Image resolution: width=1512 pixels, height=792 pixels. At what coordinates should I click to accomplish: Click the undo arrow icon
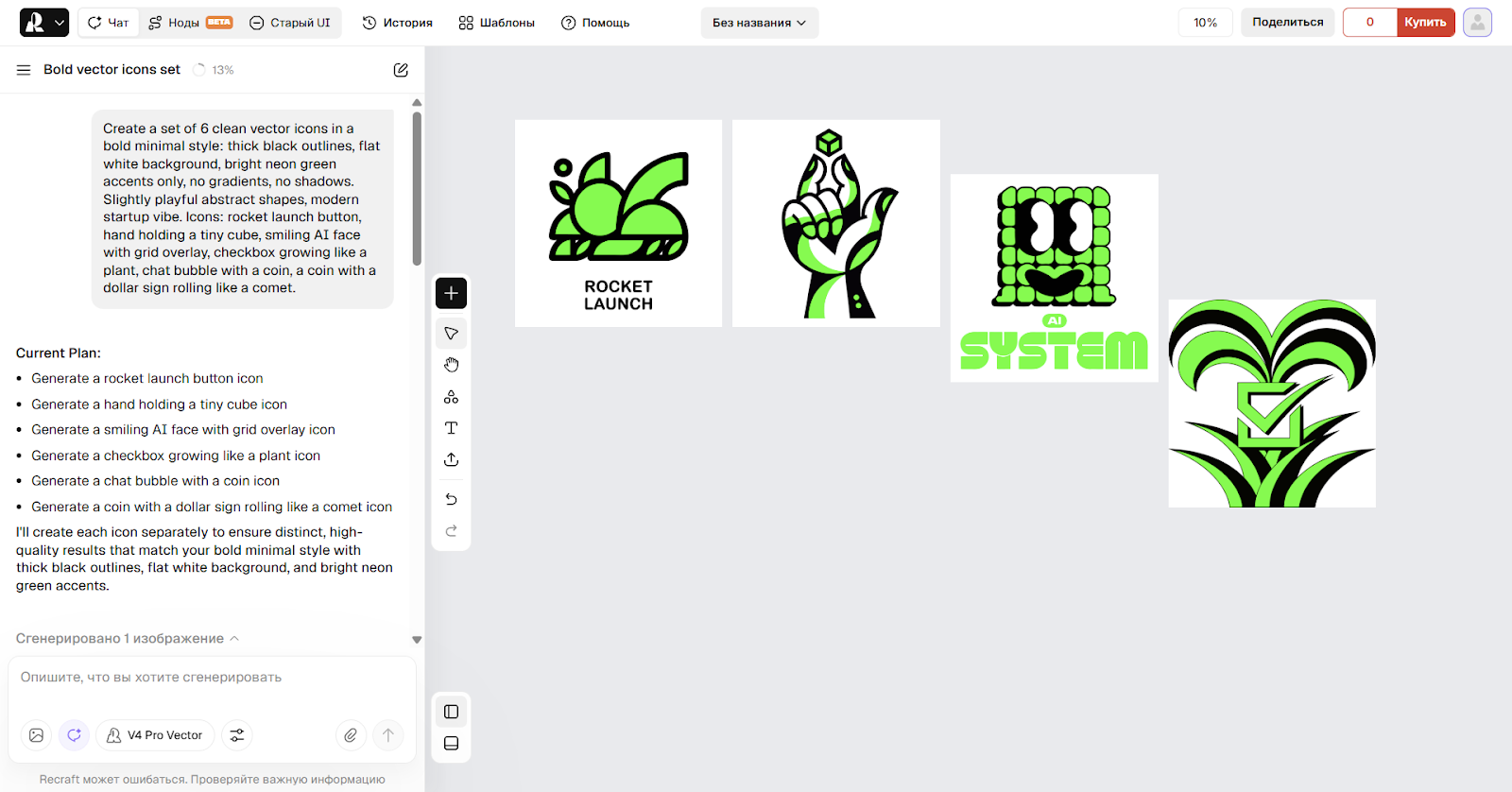[451, 499]
